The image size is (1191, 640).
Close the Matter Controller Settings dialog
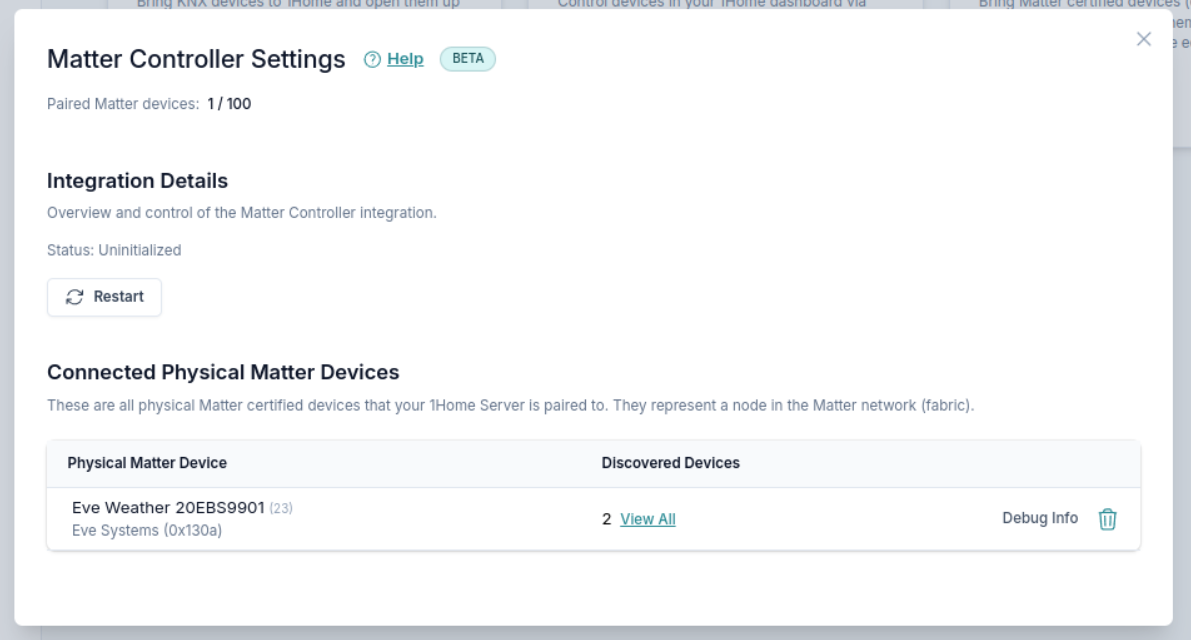(1144, 39)
